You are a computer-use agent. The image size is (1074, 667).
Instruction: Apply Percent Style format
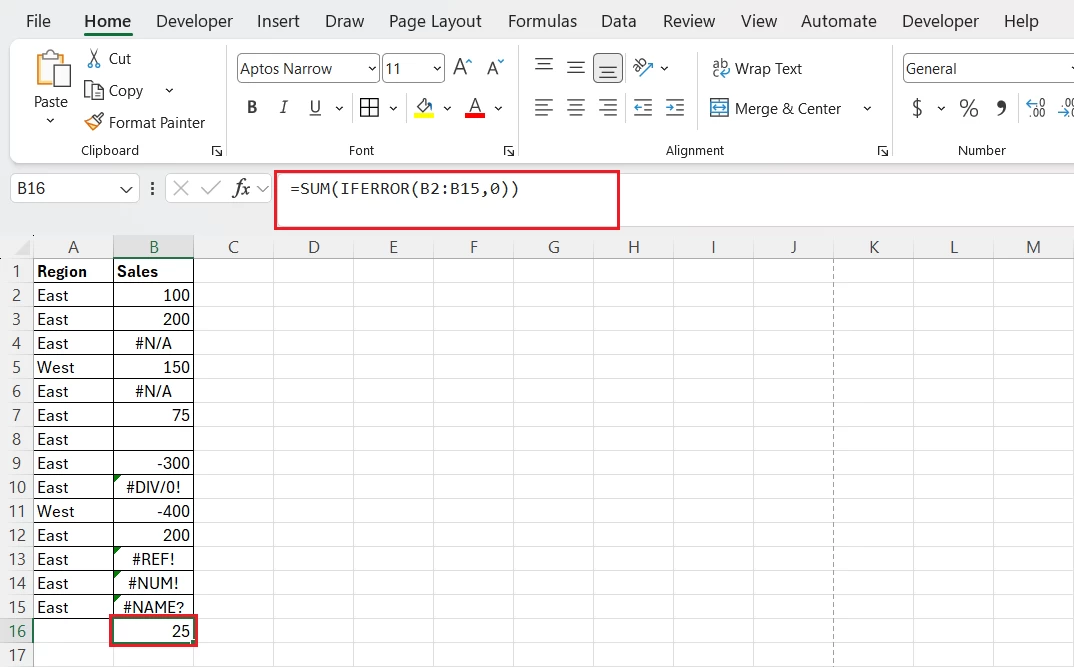pyautogui.click(x=969, y=108)
